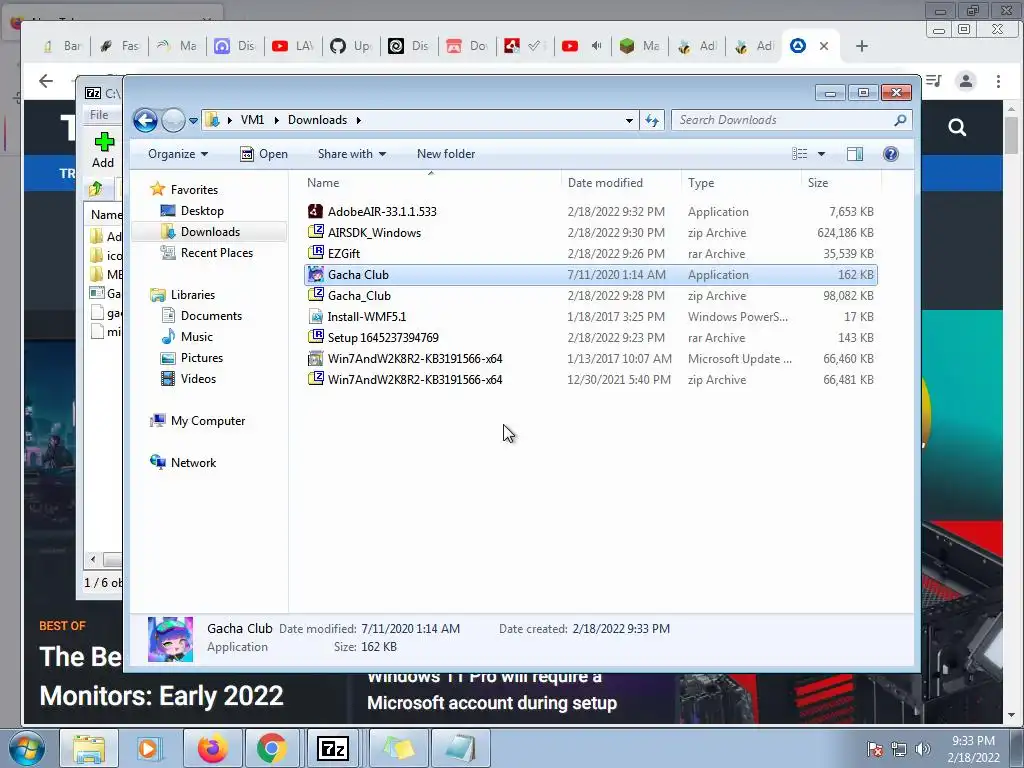Select the Setup 1645237394769 rar archive
The height and width of the screenshot is (768, 1024).
click(x=590, y=338)
